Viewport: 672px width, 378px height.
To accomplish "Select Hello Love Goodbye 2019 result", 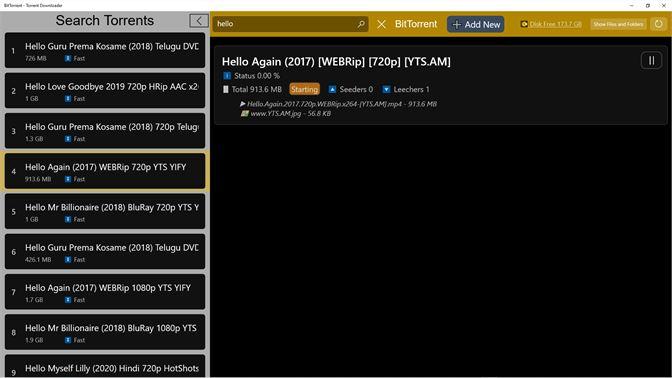I will point(105,91).
